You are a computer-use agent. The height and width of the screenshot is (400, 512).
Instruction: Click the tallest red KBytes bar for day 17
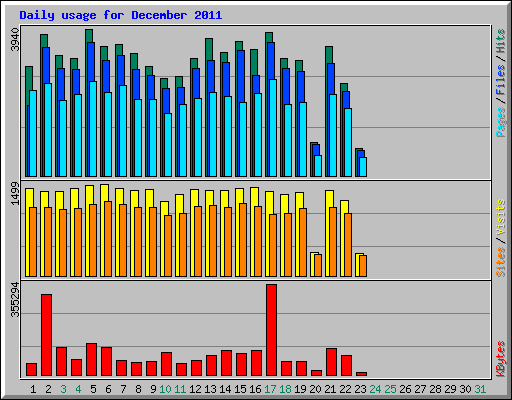271,330
